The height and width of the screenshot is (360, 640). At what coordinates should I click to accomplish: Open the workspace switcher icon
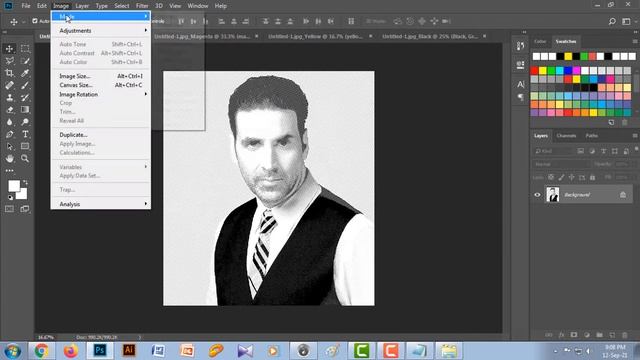coord(626,21)
